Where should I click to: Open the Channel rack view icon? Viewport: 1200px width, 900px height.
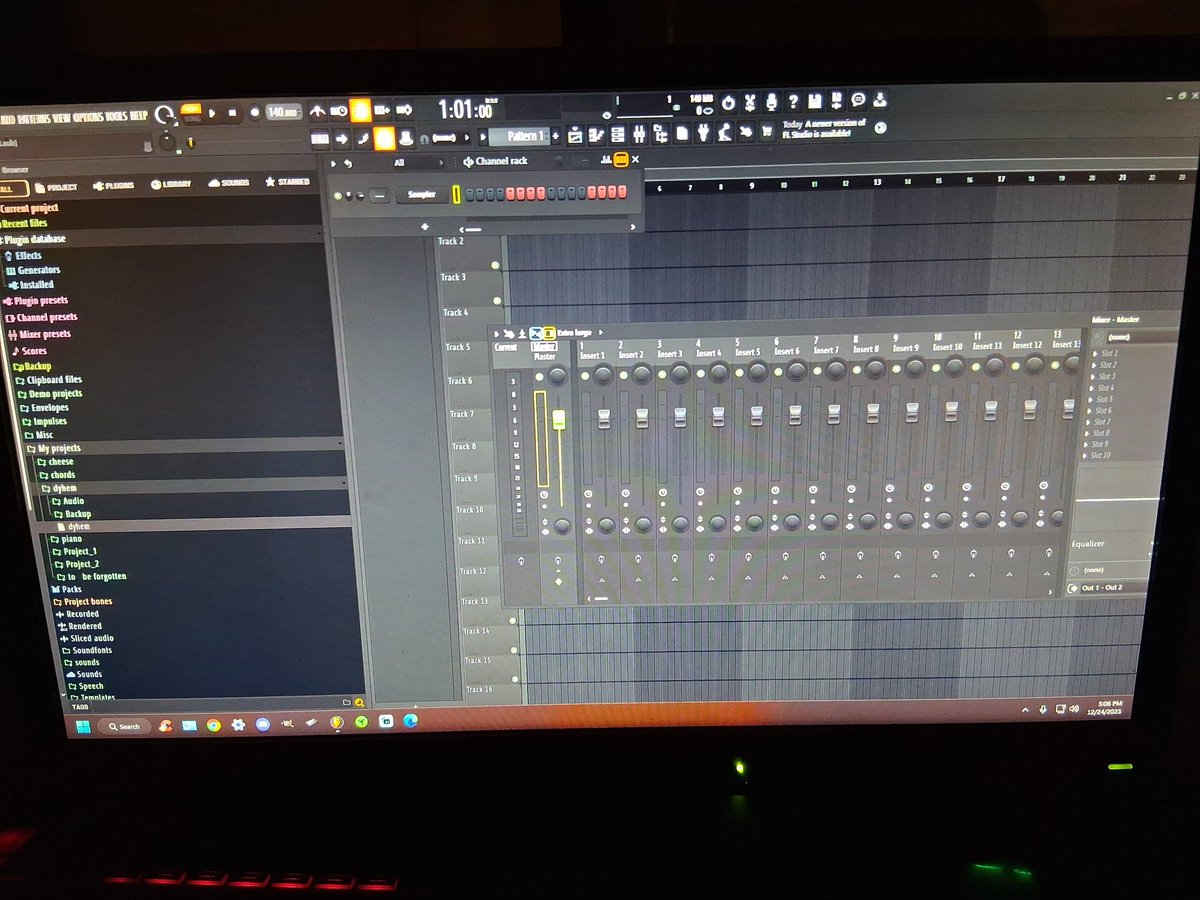[x=617, y=133]
